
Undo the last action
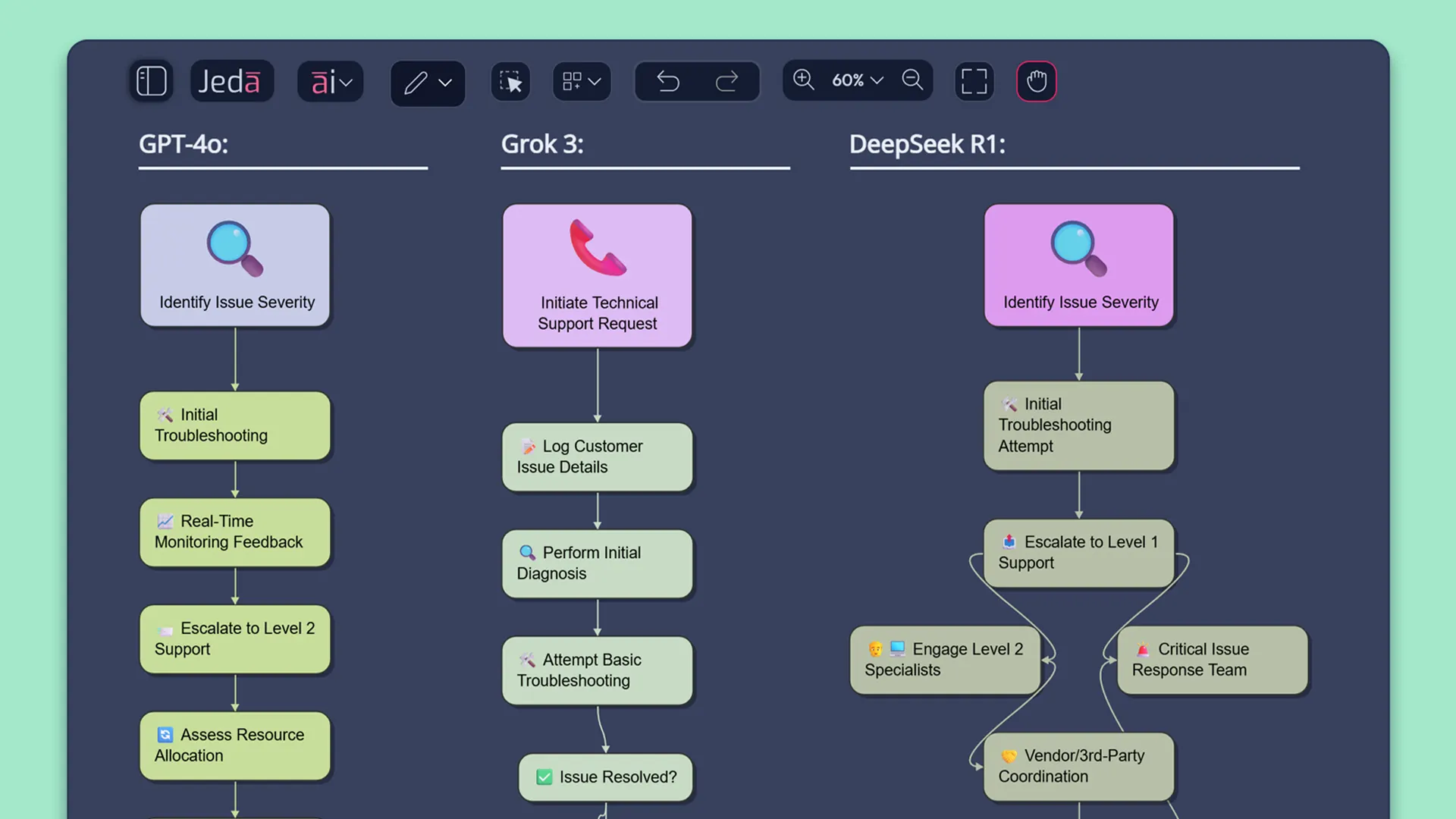[x=668, y=80]
